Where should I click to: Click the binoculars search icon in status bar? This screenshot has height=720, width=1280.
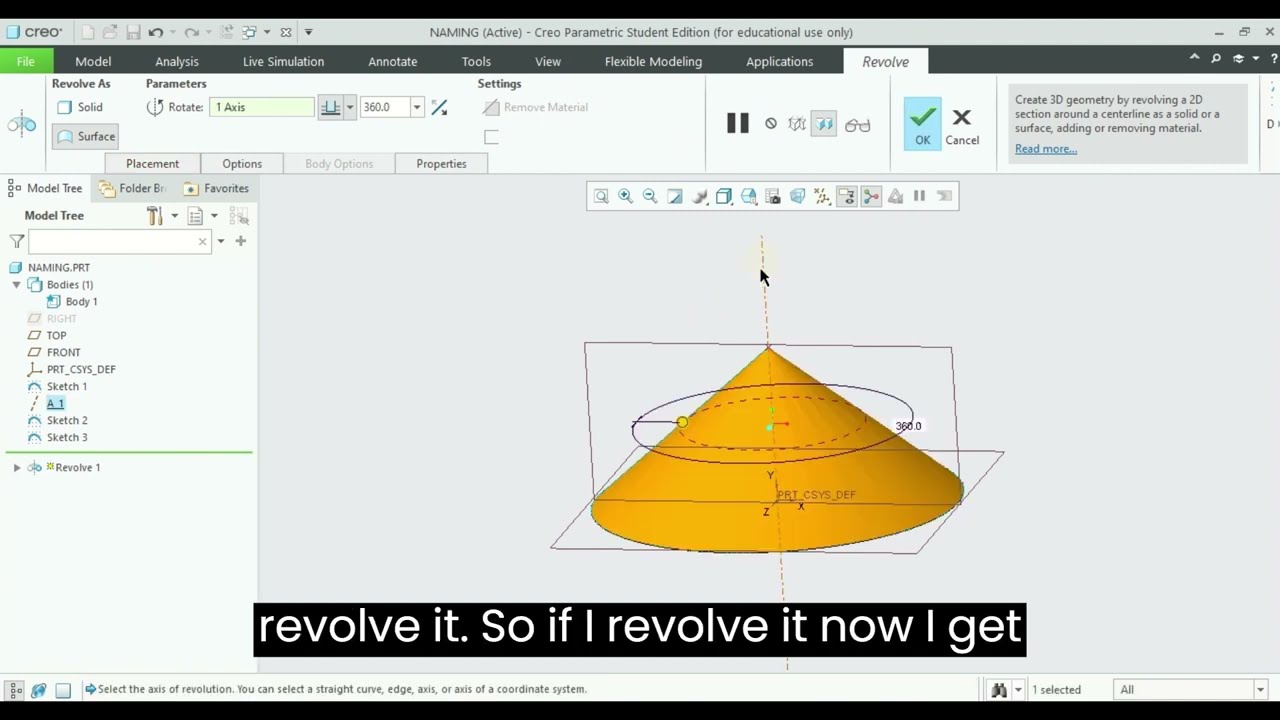pos(998,689)
